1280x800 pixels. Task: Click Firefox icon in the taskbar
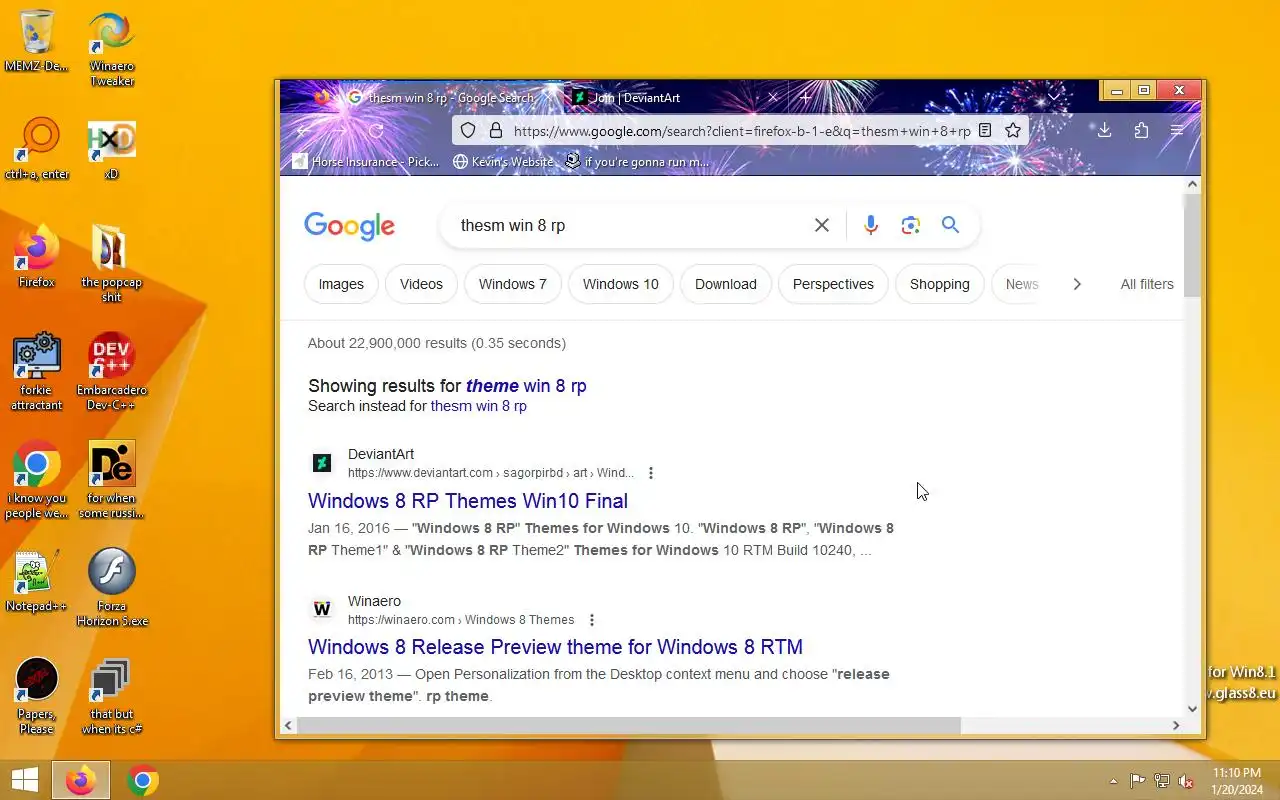81,780
